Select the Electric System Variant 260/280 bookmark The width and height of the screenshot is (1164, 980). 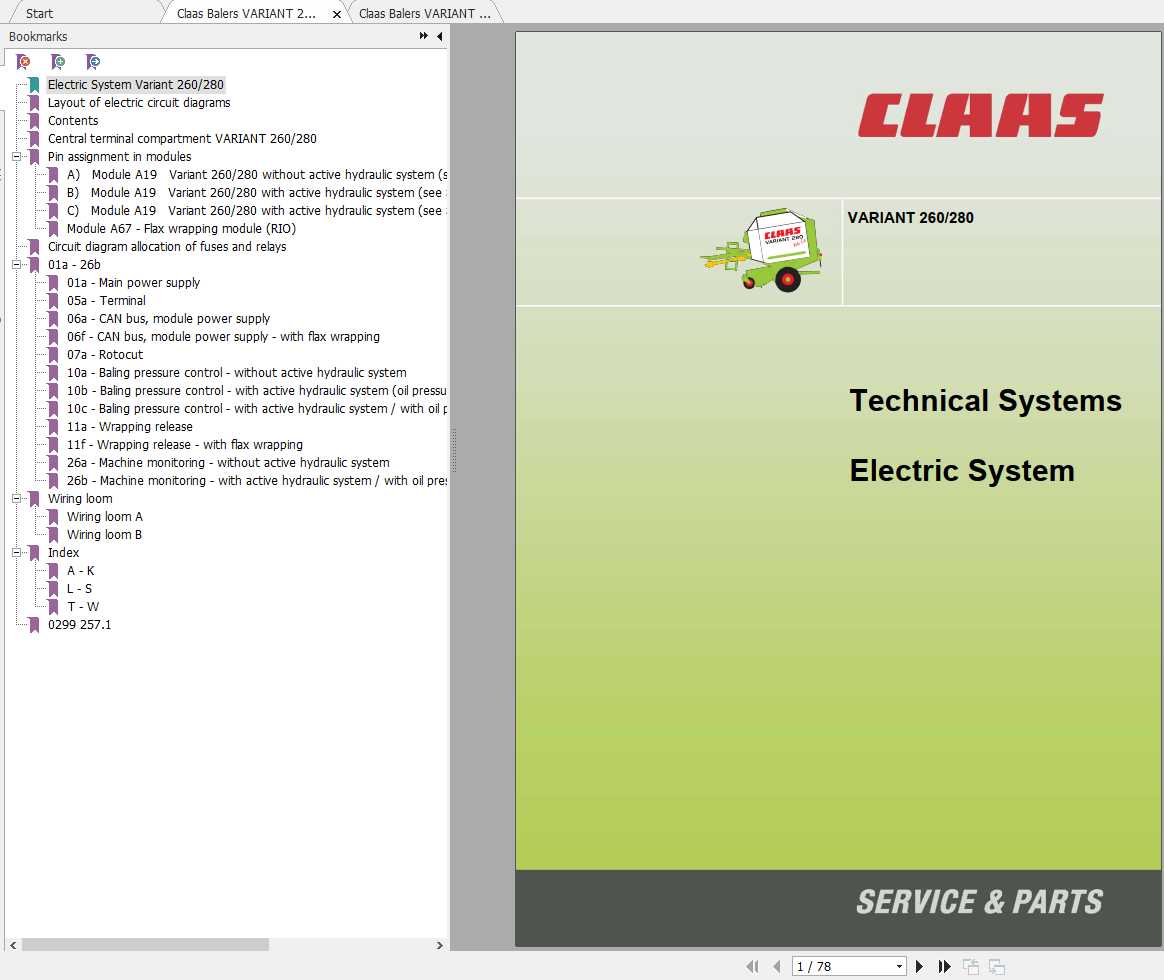point(135,84)
